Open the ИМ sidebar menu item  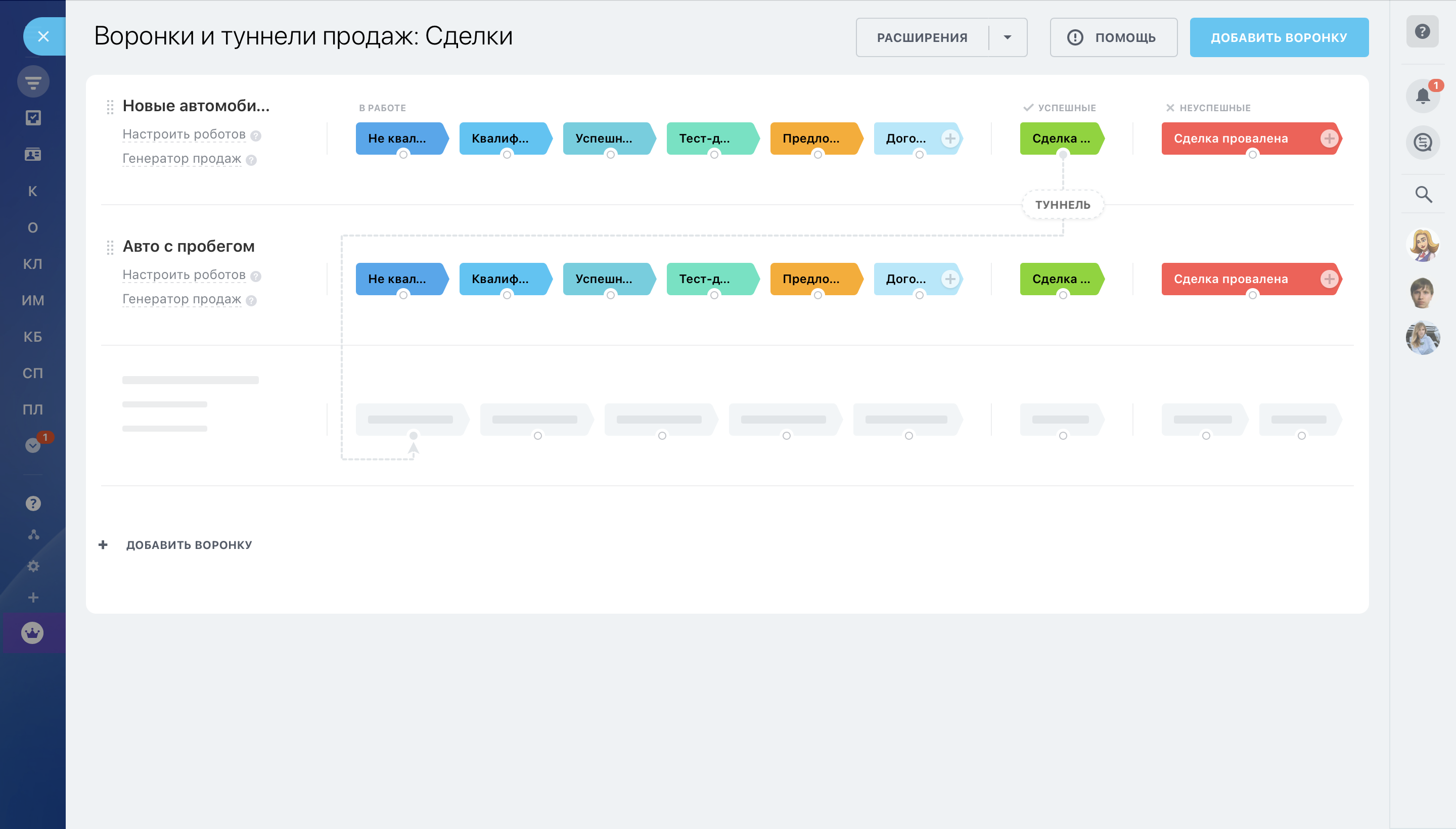(x=32, y=301)
